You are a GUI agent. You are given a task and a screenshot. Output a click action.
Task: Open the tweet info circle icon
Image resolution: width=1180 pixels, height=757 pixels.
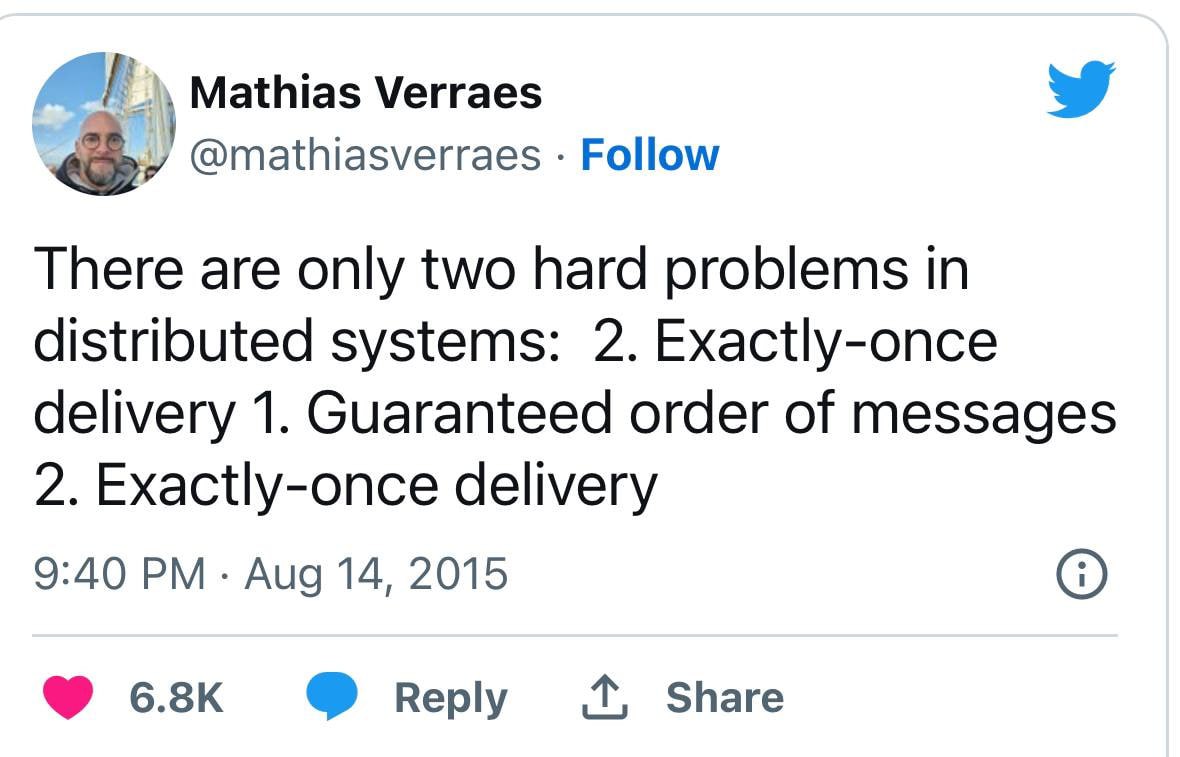click(x=1083, y=575)
